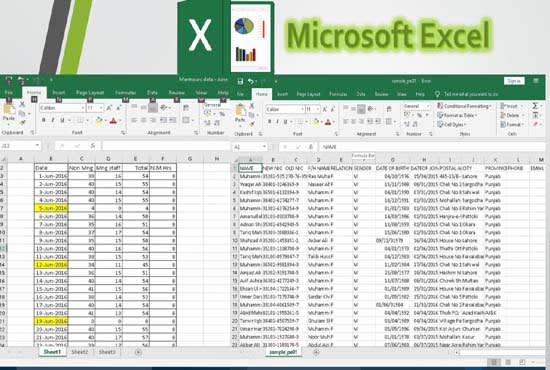The width and height of the screenshot is (550, 370).
Task: Add new sheet beside Sheet3 tab
Action: coord(138,352)
